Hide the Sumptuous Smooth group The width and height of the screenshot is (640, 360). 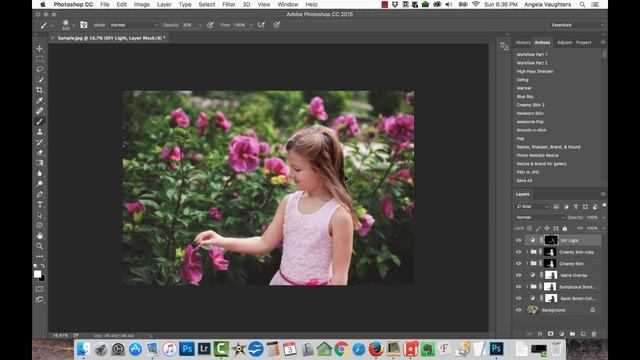(x=518, y=287)
